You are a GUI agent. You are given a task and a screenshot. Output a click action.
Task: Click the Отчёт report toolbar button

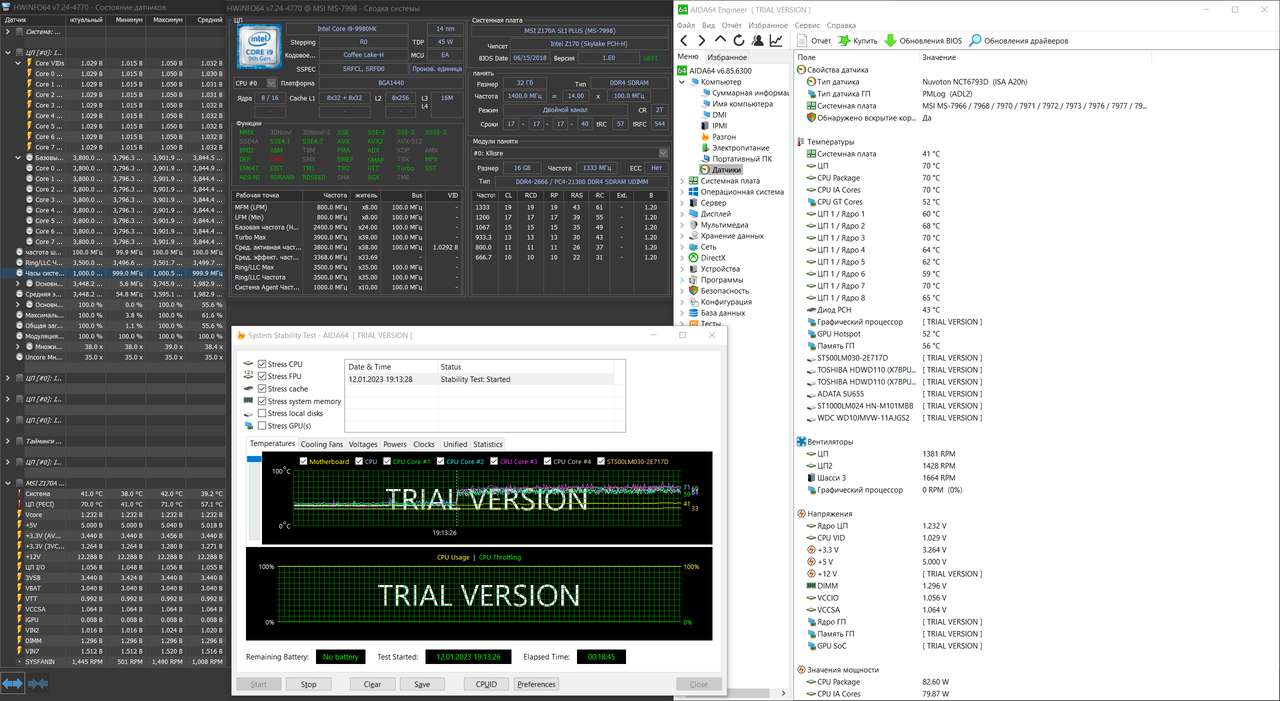tap(813, 41)
